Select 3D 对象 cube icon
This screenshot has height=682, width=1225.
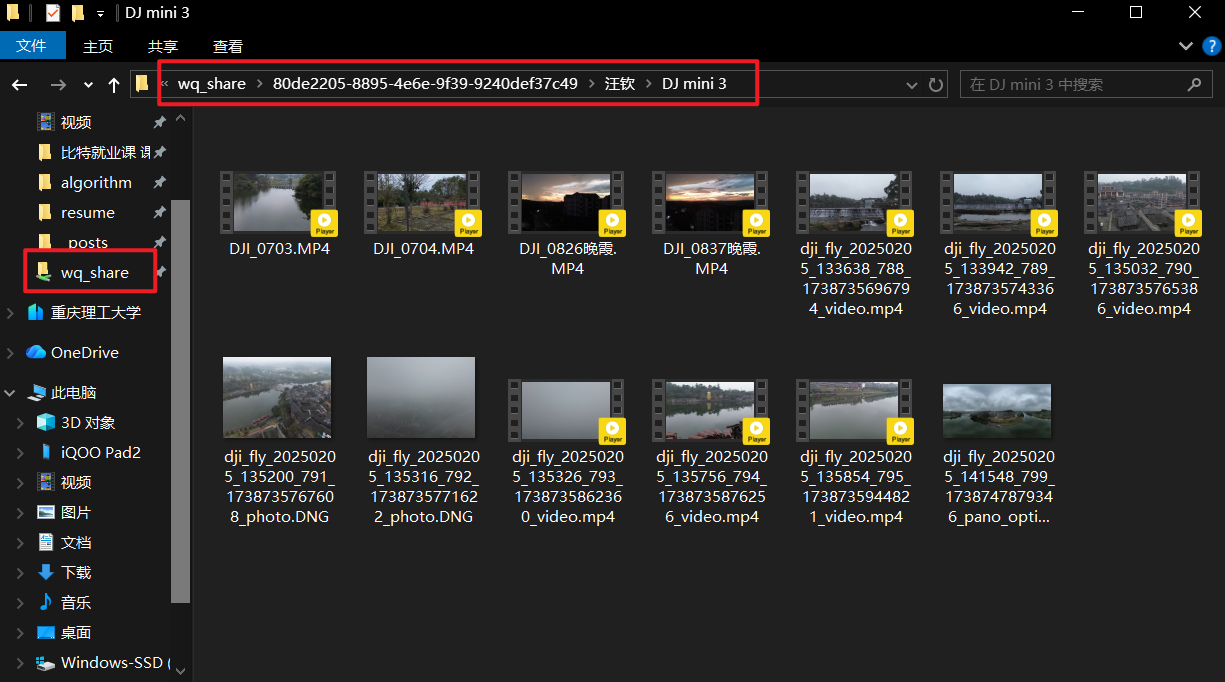[x=45, y=422]
